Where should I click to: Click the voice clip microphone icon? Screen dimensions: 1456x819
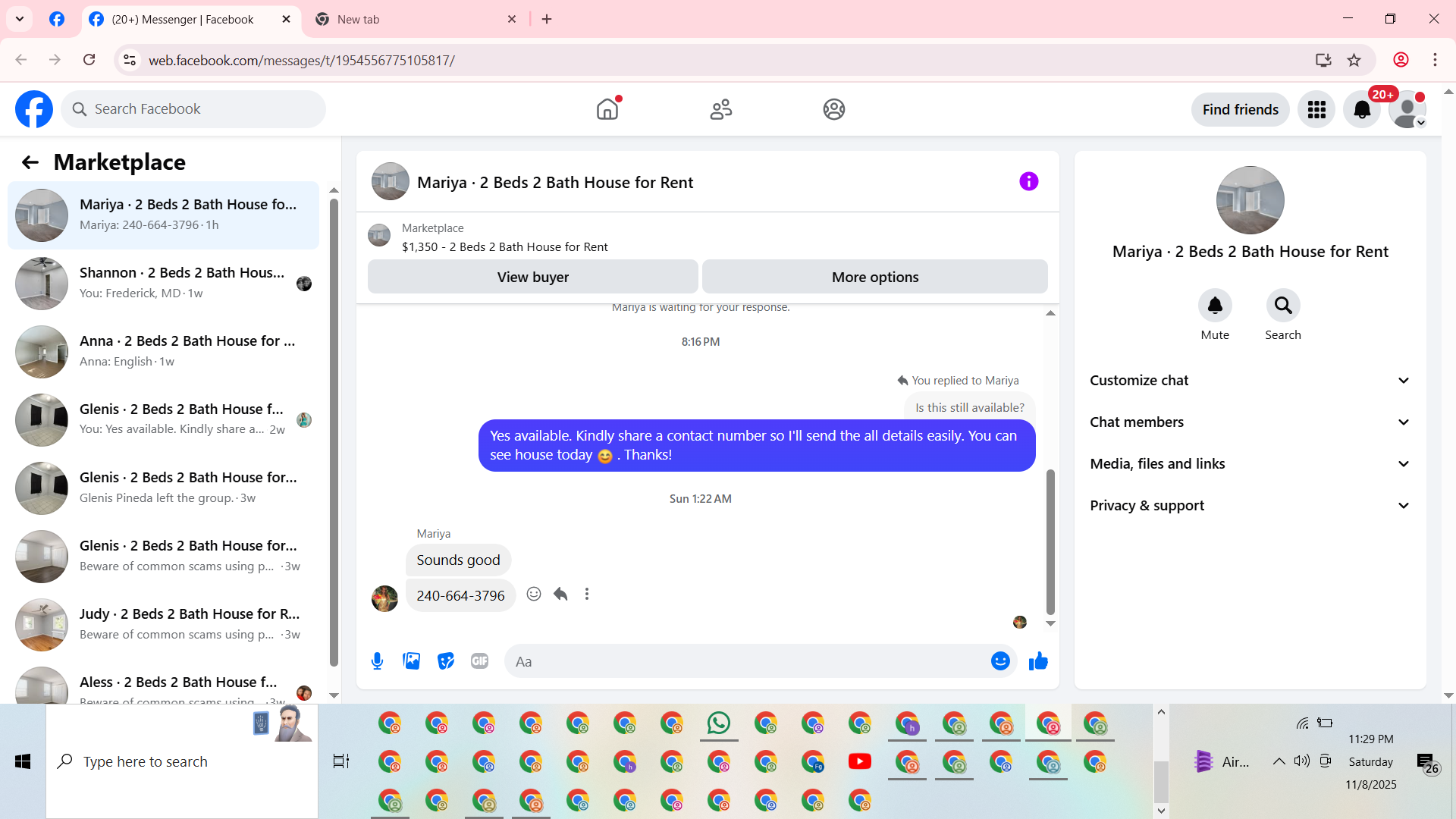tap(377, 661)
